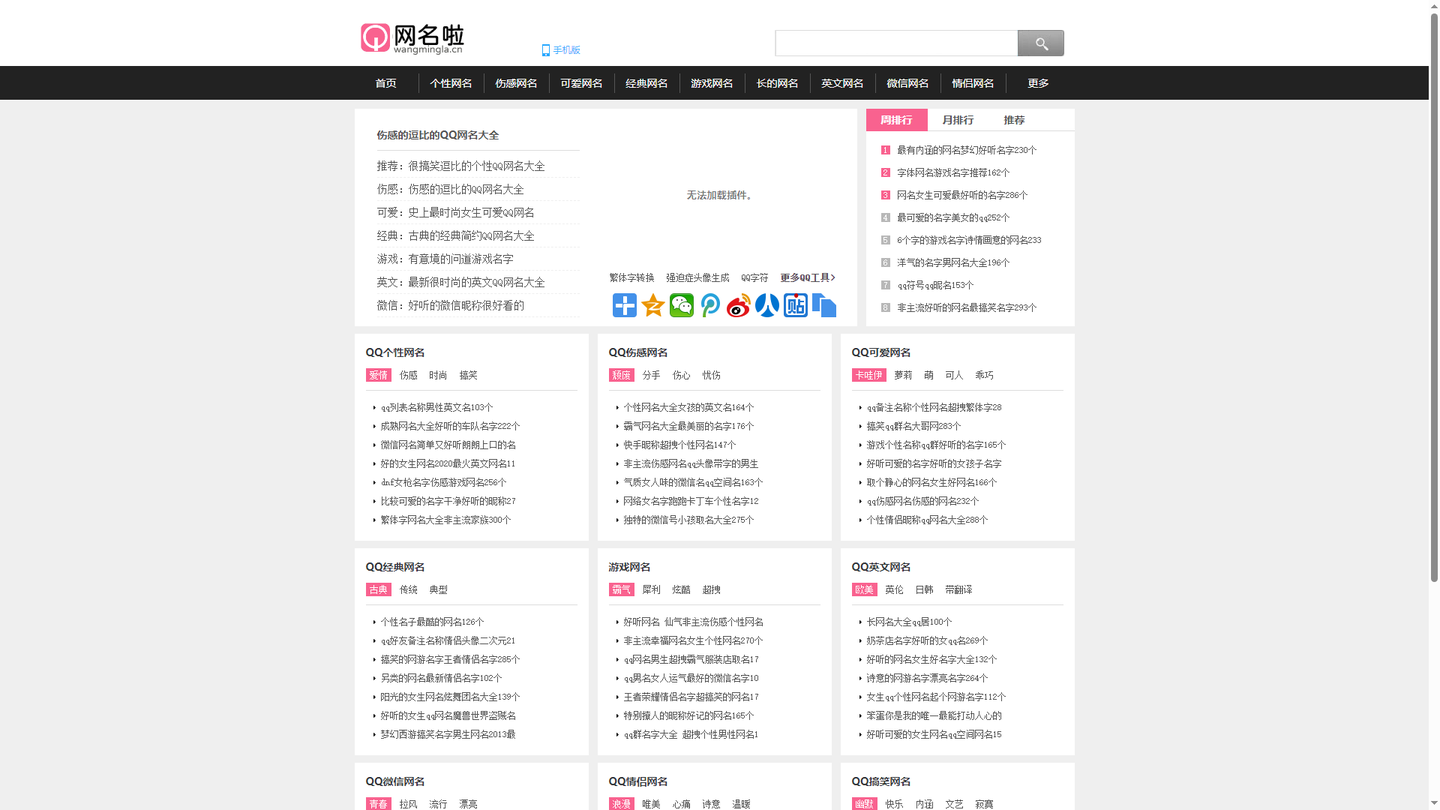Expand the 更多 navigation menu
The height and width of the screenshot is (810, 1440).
[1038, 83]
